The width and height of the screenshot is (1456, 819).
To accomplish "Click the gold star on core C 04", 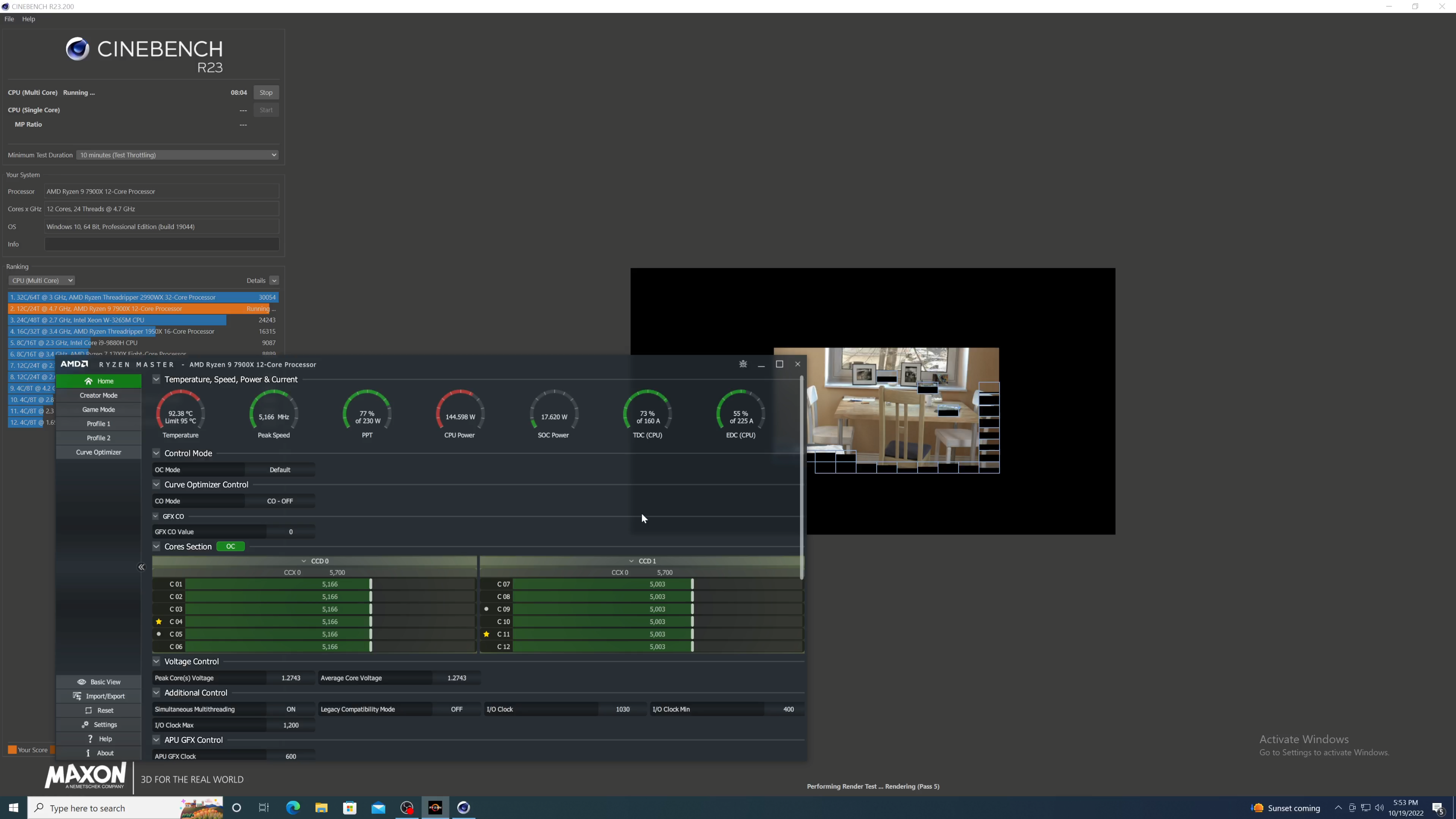I will [159, 622].
